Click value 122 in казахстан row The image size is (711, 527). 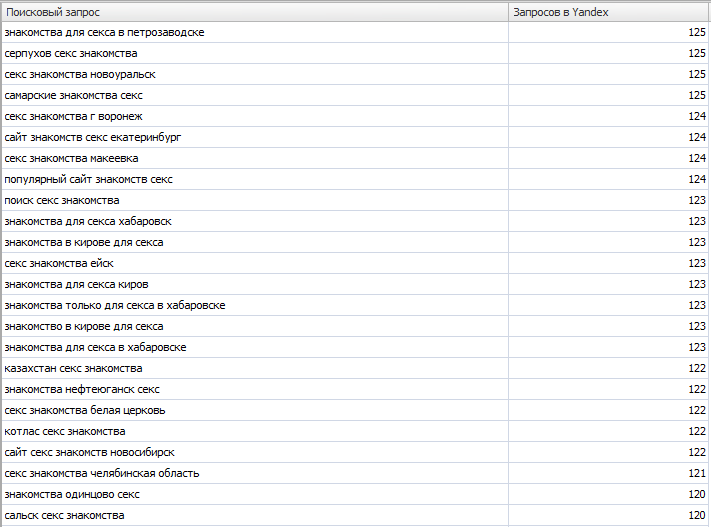pos(697,368)
